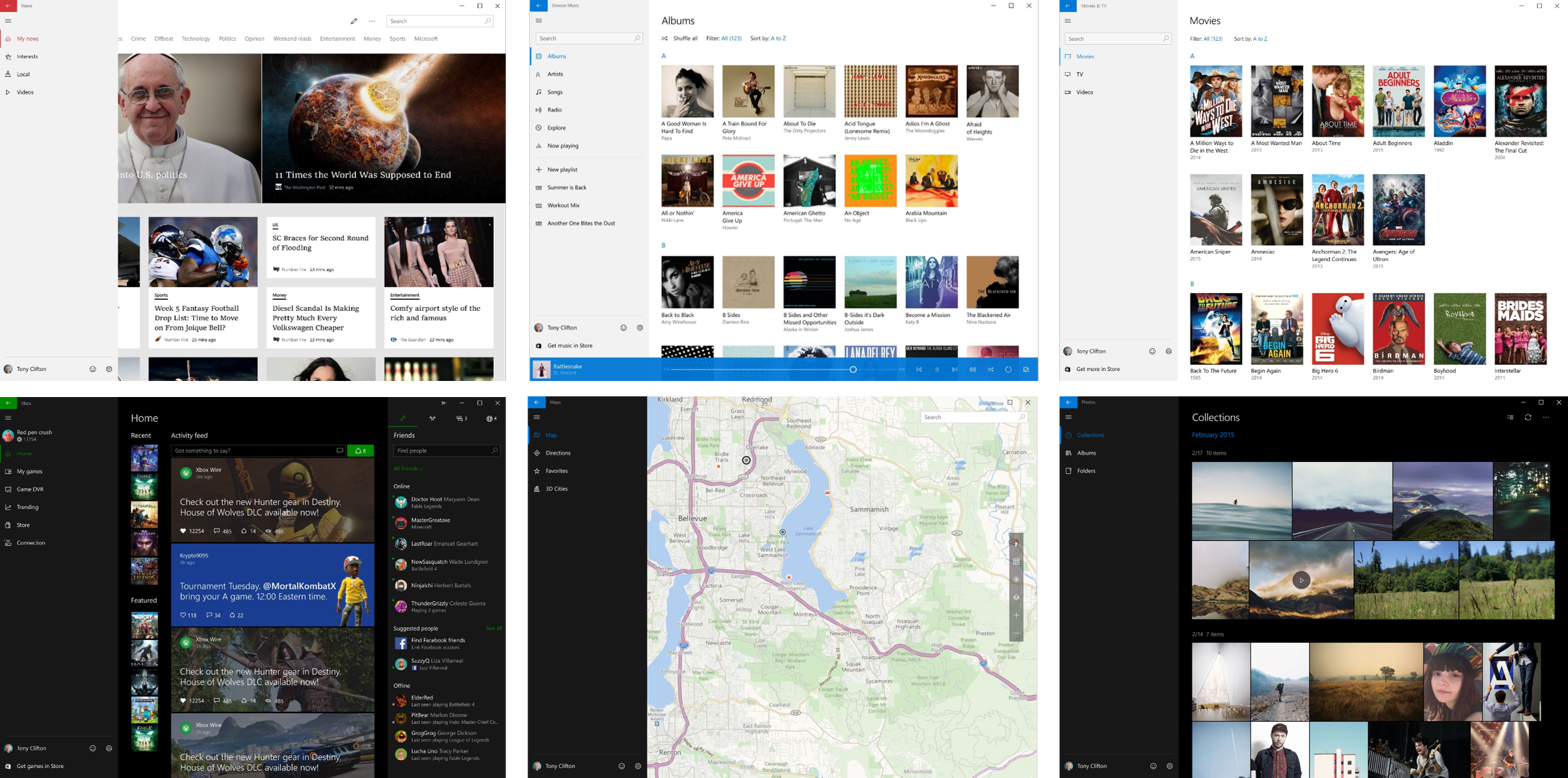
Task: Open Aladdin movie thumbnail
Action: pos(1460,101)
